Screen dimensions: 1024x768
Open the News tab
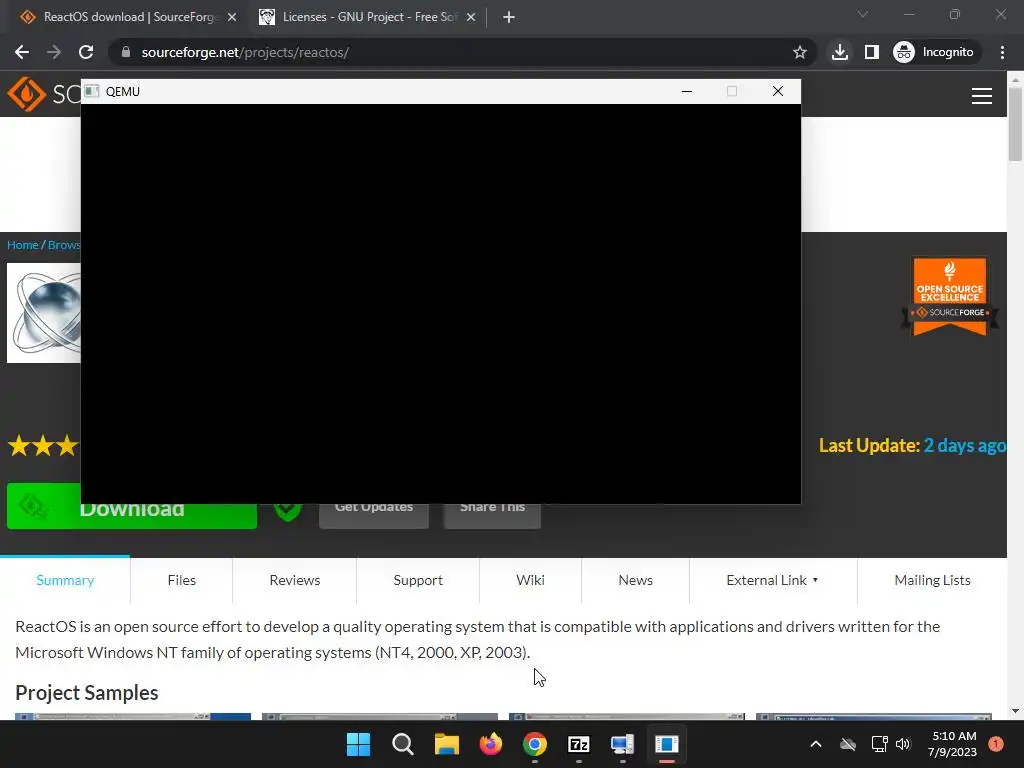[635, 580]
